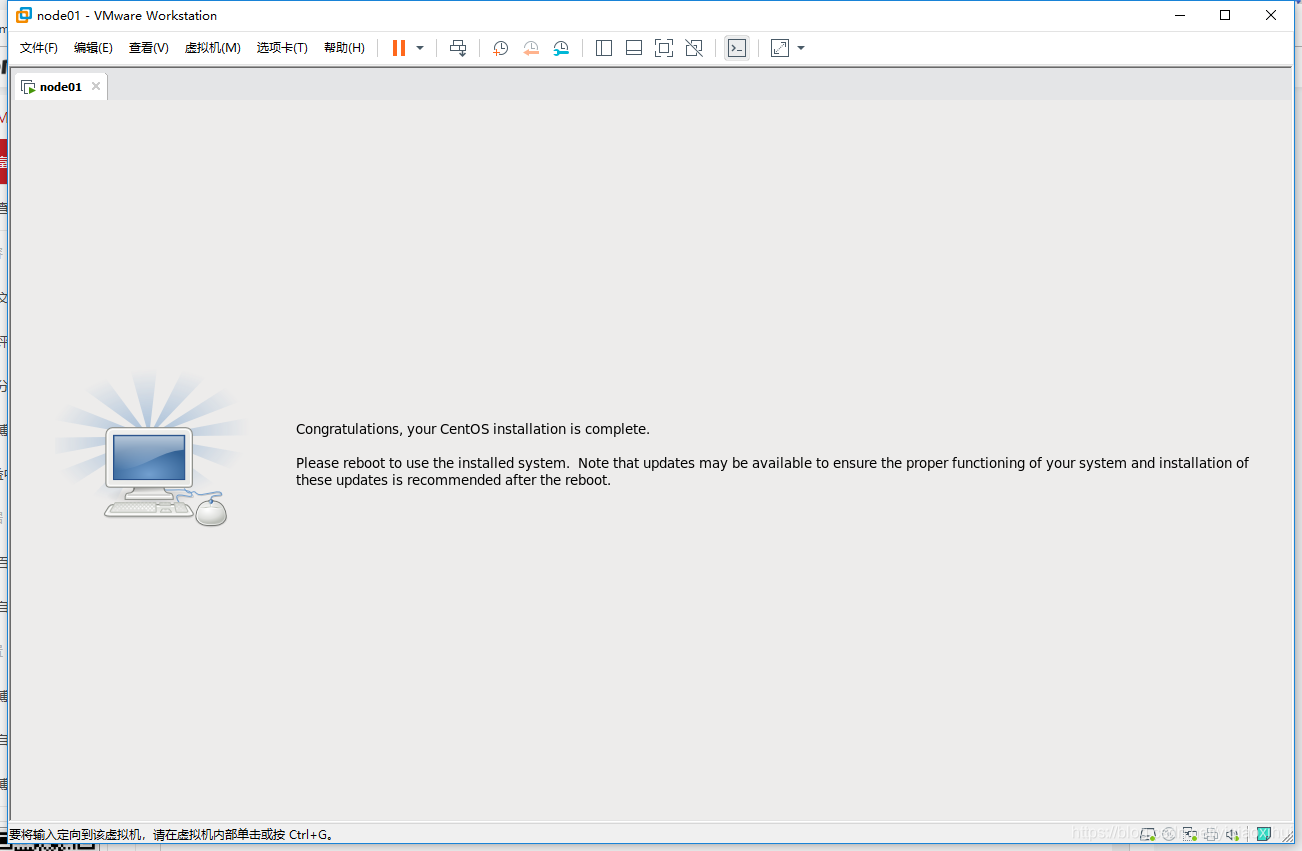The height and width of the screenshot is (851, 1302).
Task: Toggle the library sidebar view
Action: (x=604, y=48)
